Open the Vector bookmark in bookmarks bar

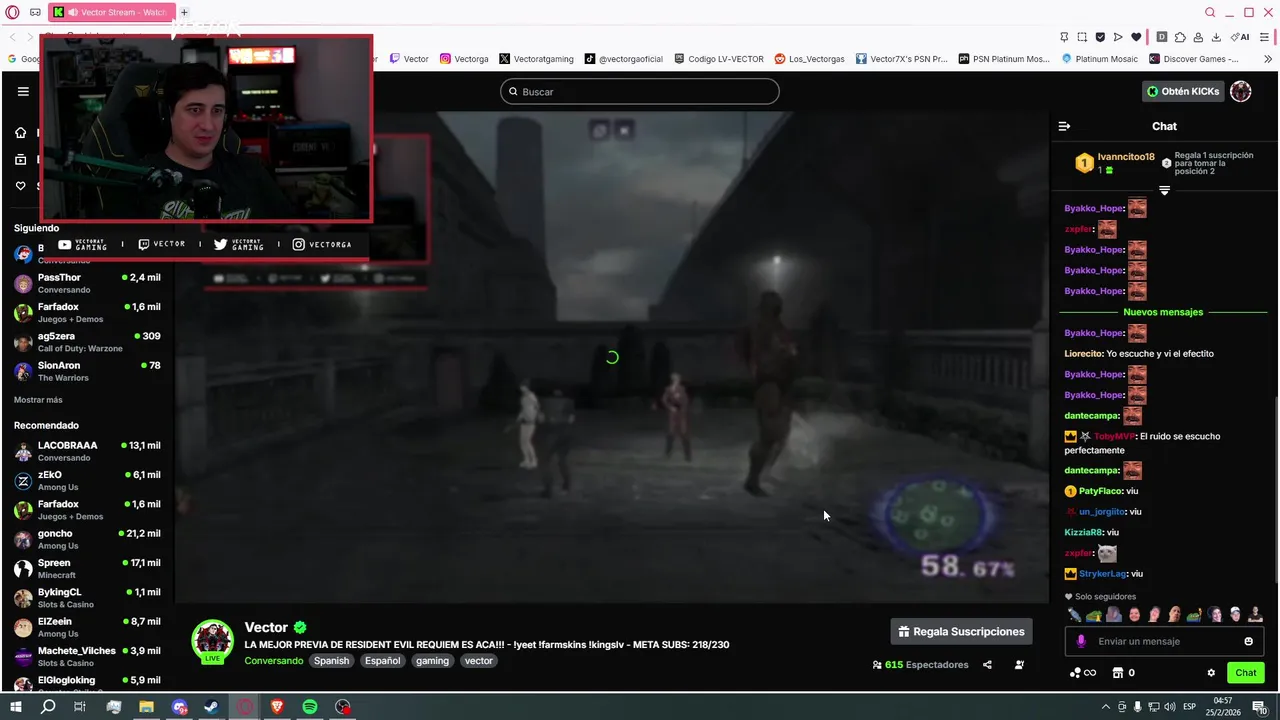pyautogui.click(x=409, y=59)
